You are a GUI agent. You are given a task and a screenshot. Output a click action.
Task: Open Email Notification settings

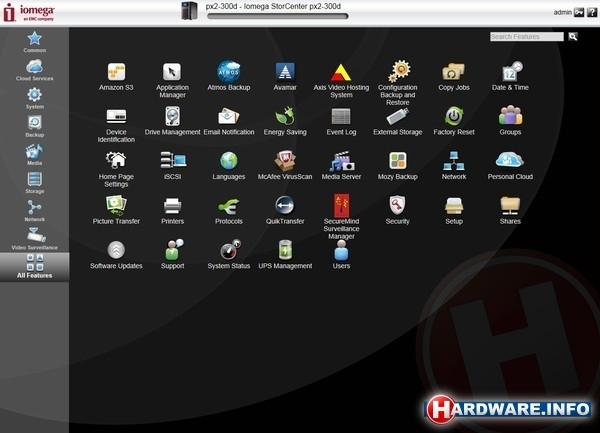tap(228, 121)
